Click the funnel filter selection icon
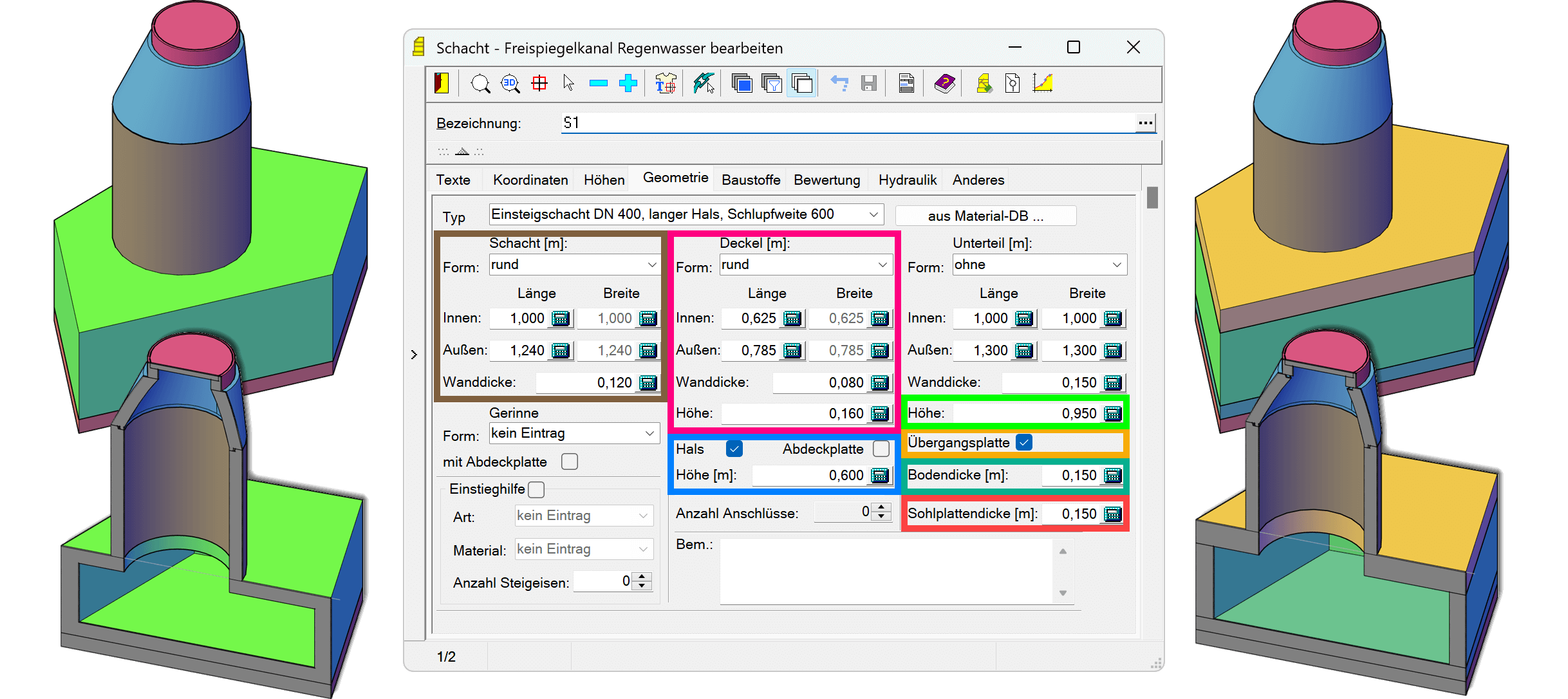The image size is (1568, 699). pyautogui.click(x=772, y=84)
